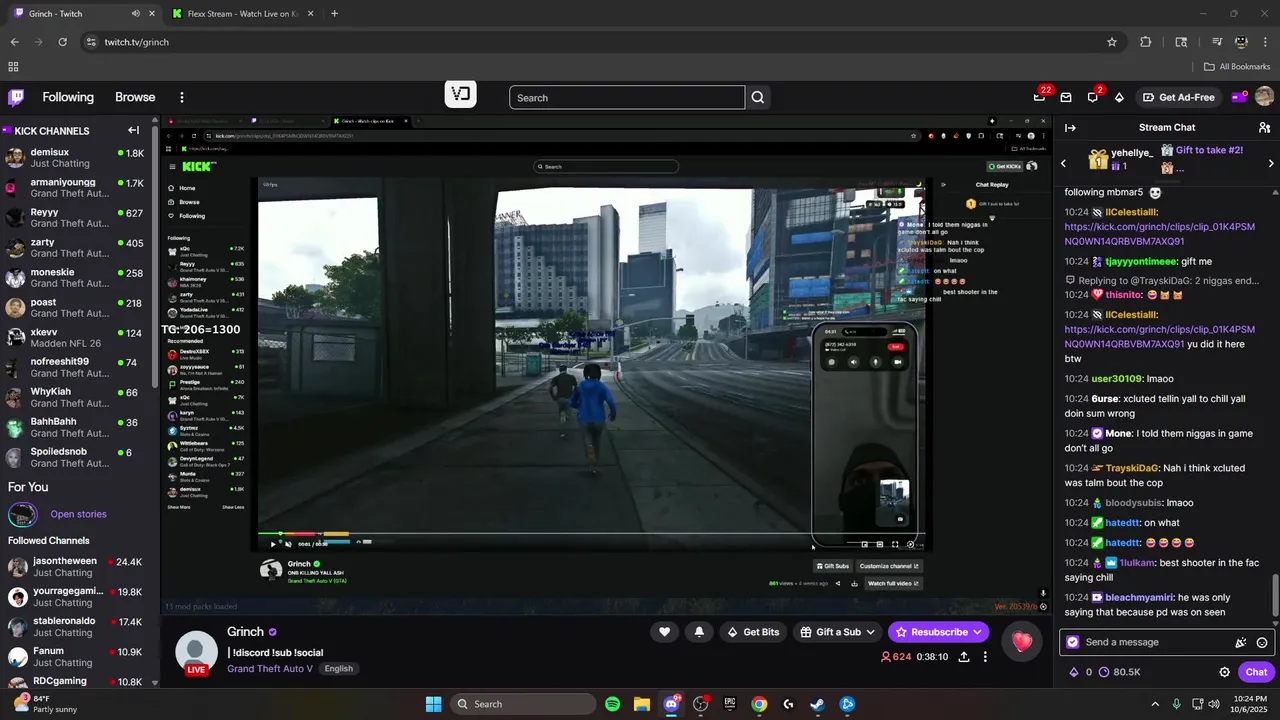This screenshot has width=1280, height=720.
Task: Open Prime loot inbox icon with 22 badge
Action: tap(1040, 97)
